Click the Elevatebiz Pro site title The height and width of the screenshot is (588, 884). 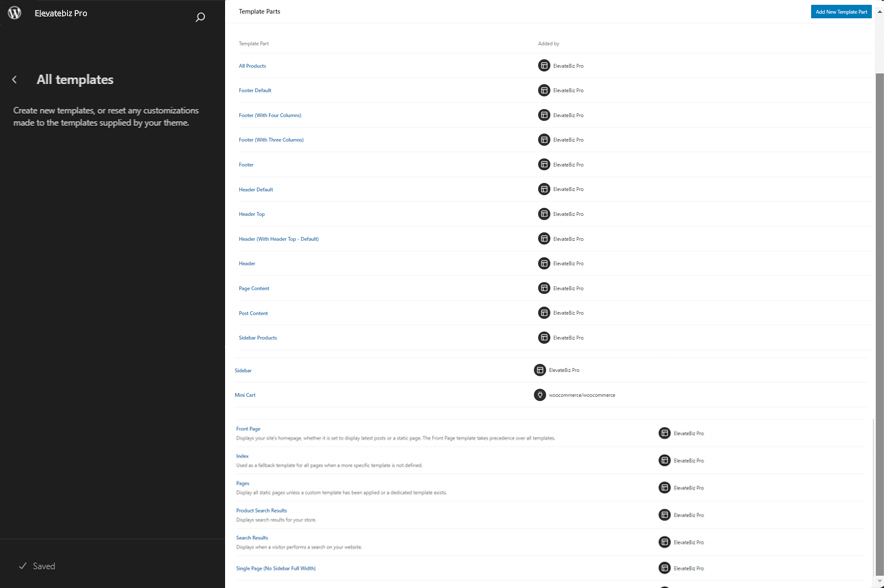pos(61,13)
